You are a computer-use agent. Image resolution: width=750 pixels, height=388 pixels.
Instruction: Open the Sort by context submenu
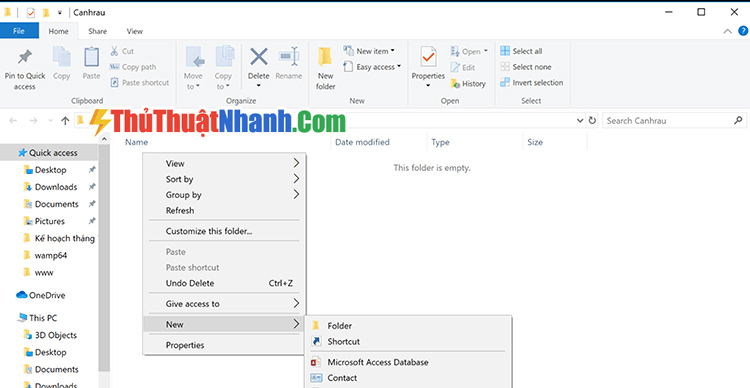click(224, 179)
